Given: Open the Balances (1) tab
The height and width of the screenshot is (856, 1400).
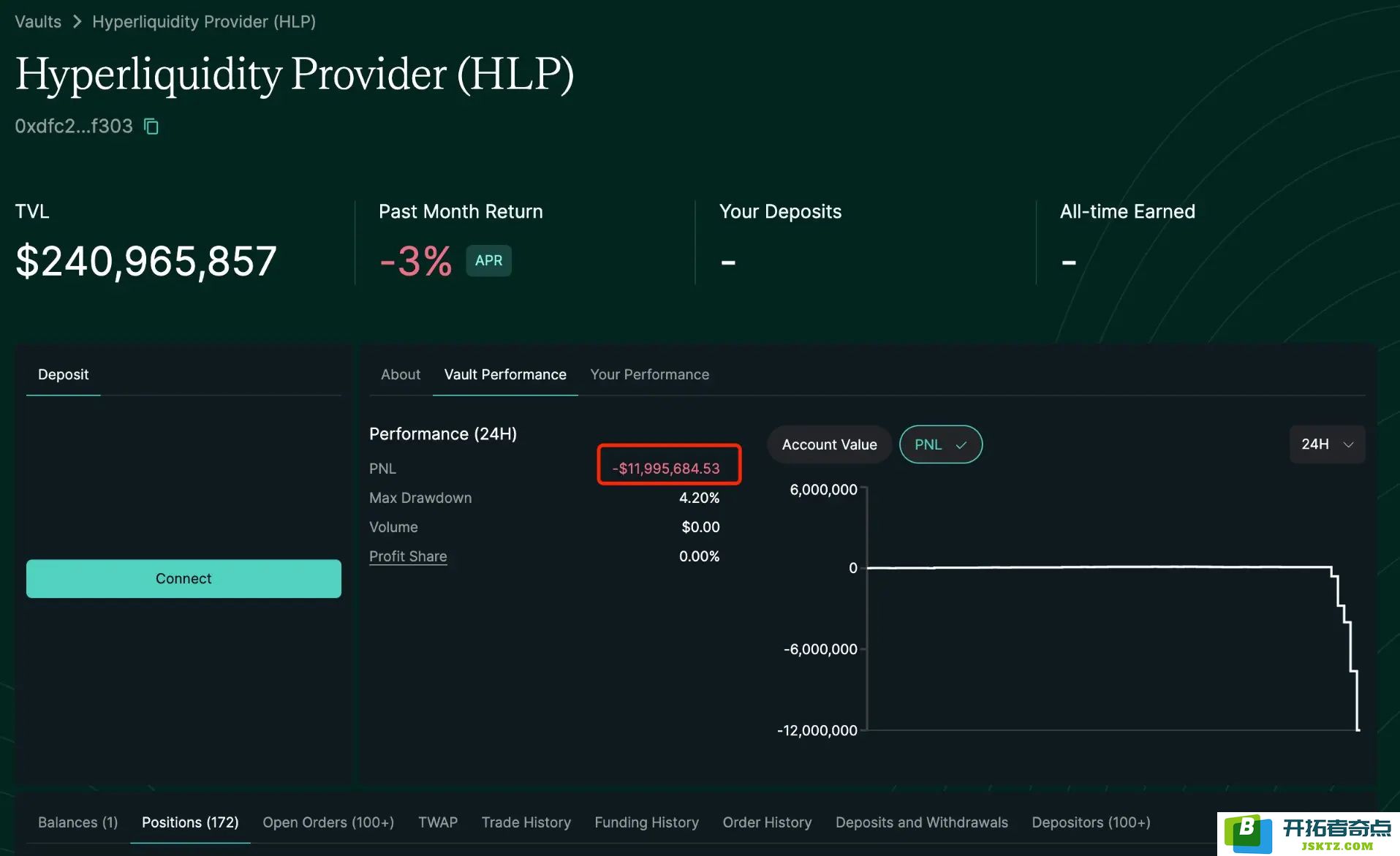Looking at the screenshot, I should click(77, 822).
